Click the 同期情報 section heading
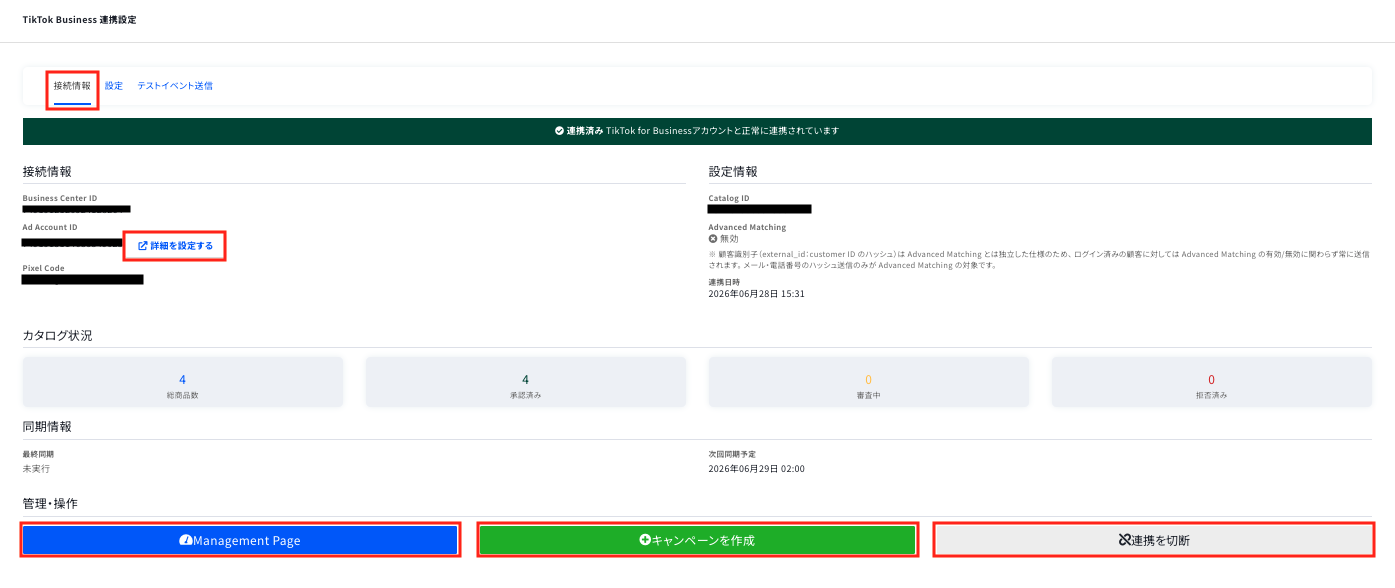This screenshot has width=1395, height=588. [47, 426]
